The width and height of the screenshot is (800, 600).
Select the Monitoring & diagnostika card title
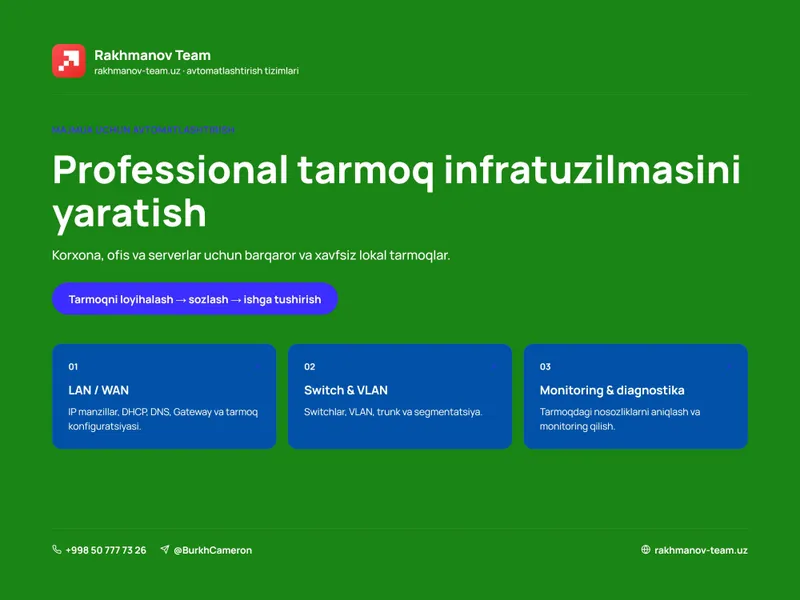point(612,390)
